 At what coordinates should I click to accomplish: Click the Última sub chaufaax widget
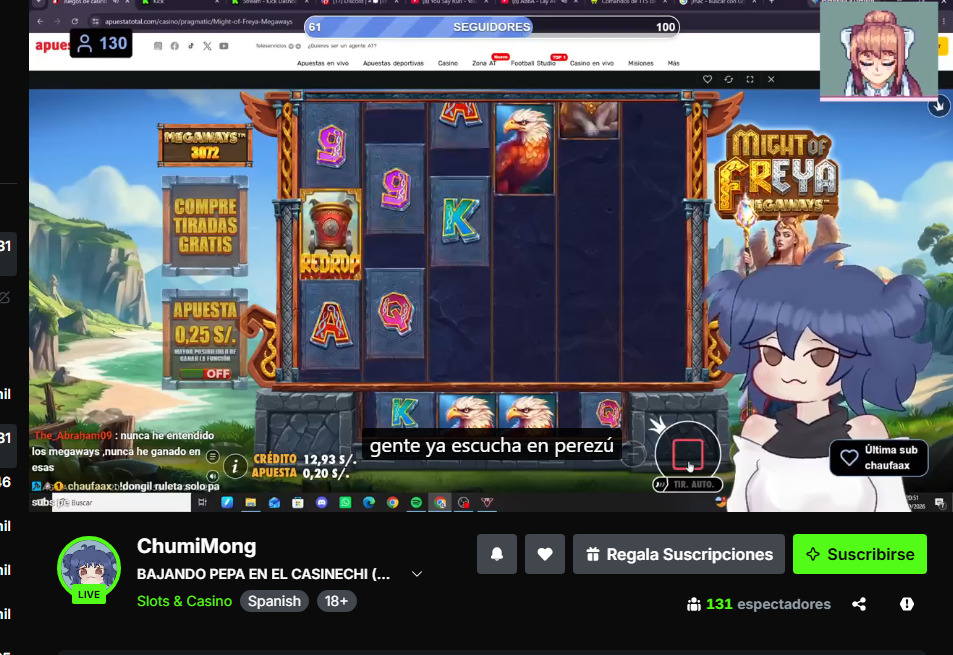click(x=879, y=458)
